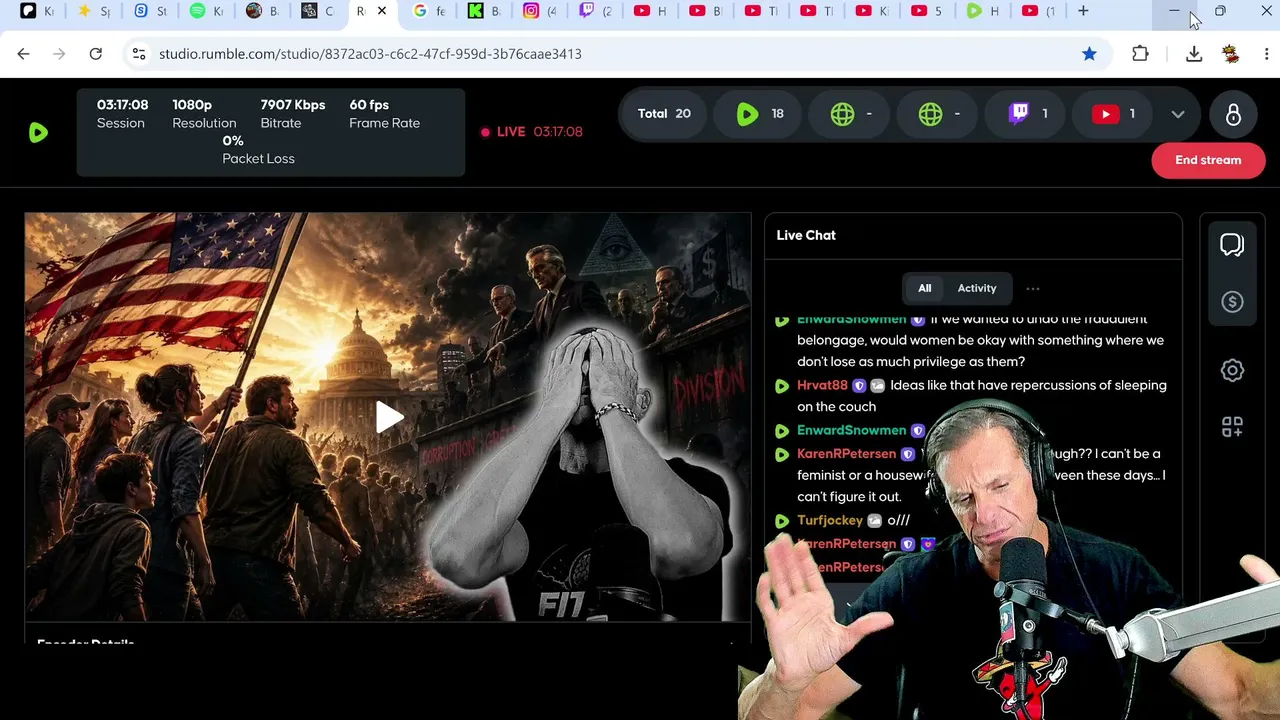Open the browser downloads icon
The image size is (1280, 720).
pos(1194,54)
